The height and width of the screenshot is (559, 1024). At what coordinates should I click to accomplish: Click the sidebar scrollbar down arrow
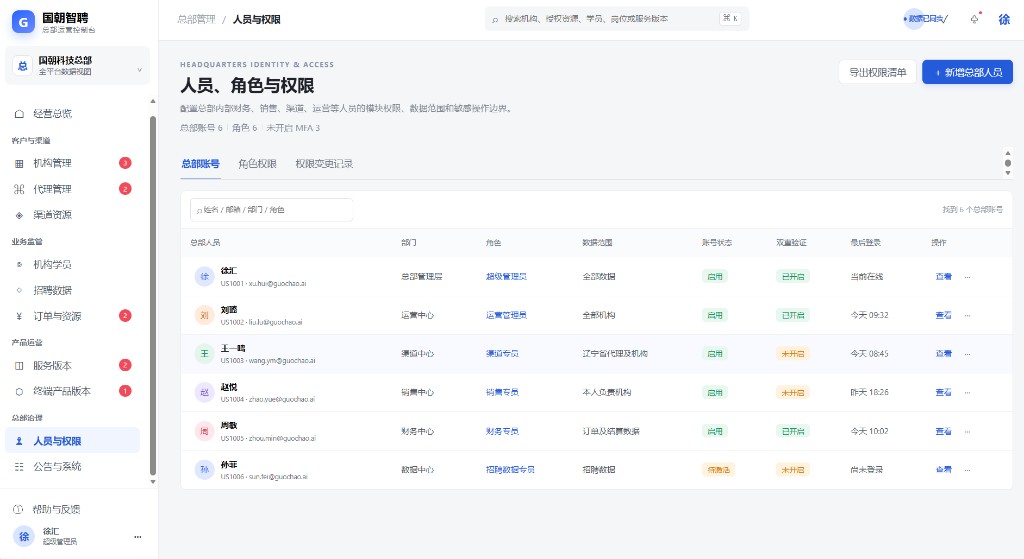click(x=153, y=482)
